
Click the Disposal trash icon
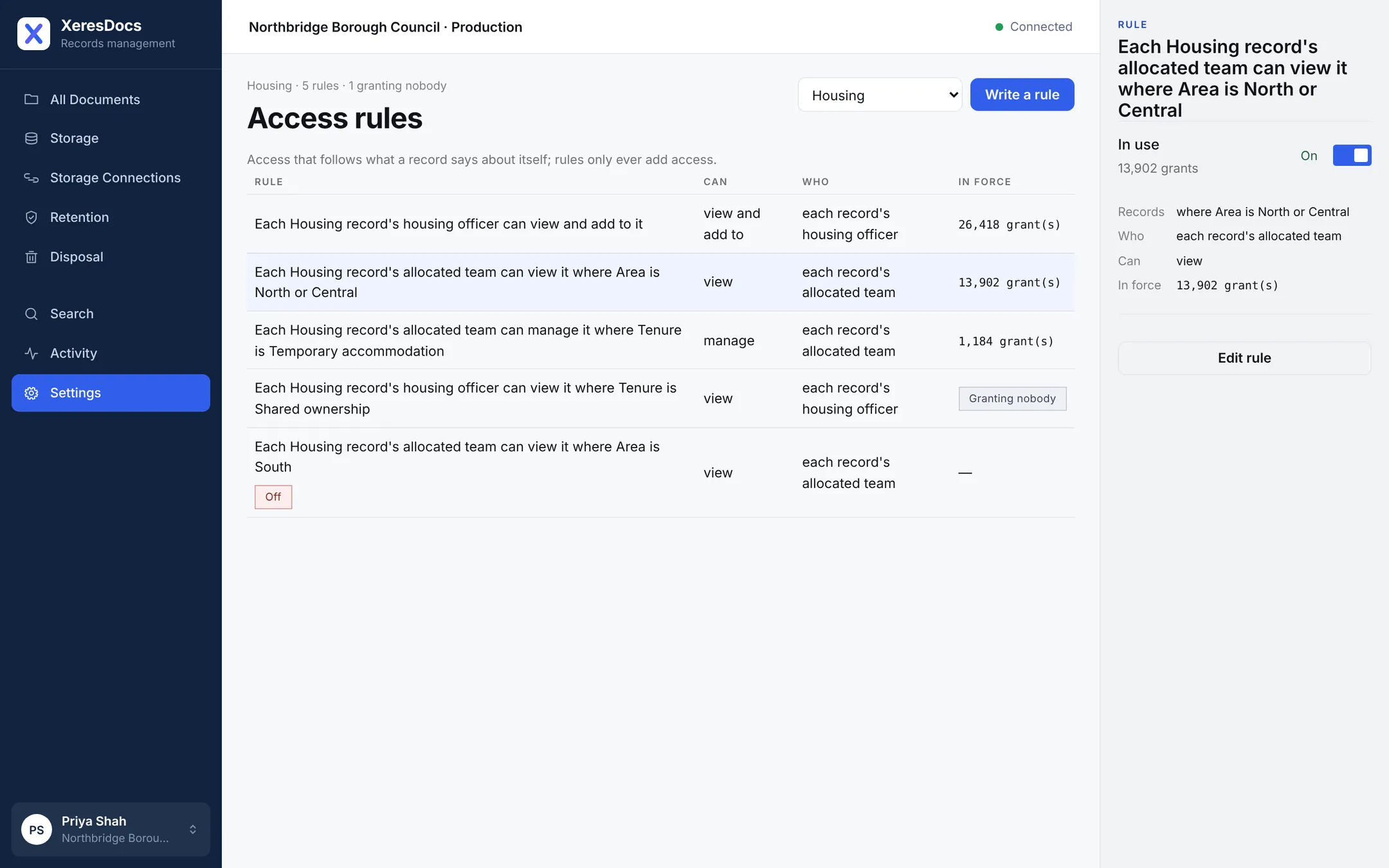31,257
